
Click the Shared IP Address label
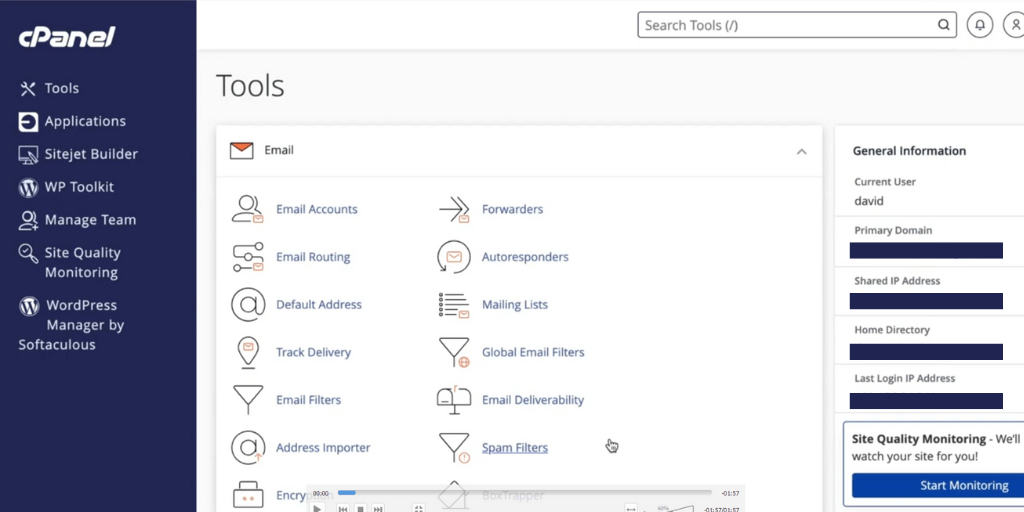point(897,281)
